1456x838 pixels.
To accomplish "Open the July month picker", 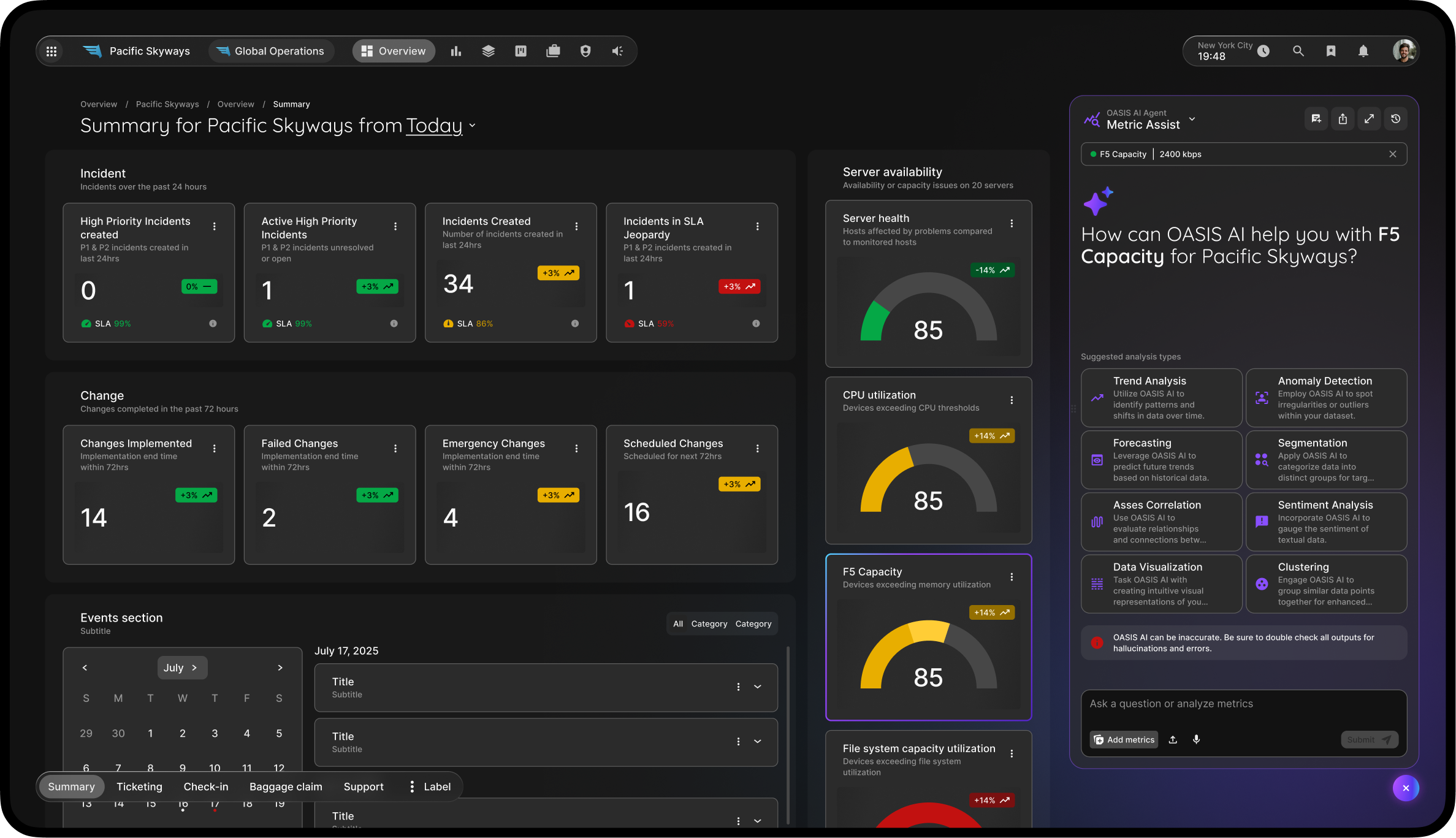I will [181, 668].
